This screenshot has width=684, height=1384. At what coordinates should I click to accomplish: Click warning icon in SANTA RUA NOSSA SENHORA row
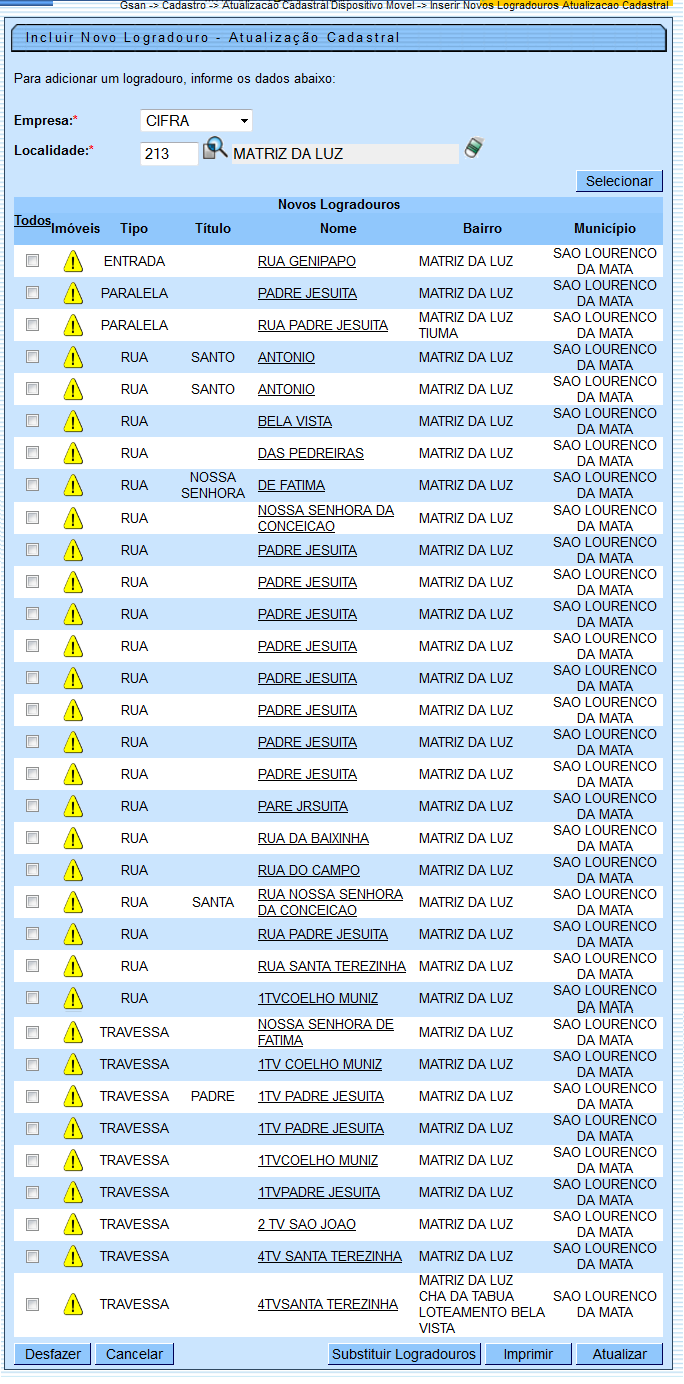tap(73, 902)
